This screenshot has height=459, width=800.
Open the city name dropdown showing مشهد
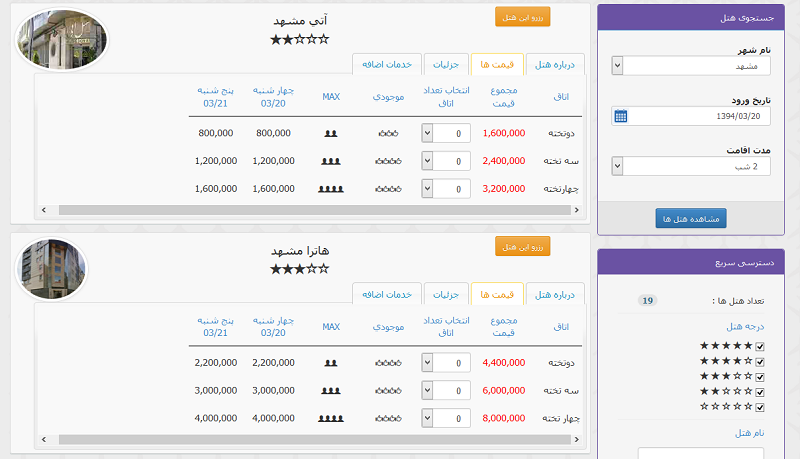pos(691,66)
